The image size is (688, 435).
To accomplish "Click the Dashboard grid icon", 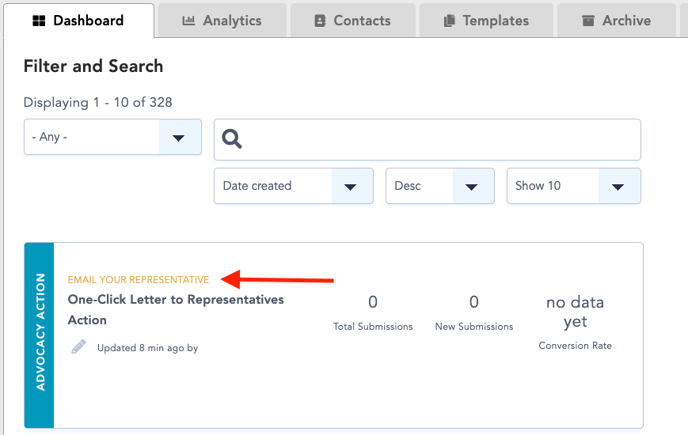I will [39, 21].
